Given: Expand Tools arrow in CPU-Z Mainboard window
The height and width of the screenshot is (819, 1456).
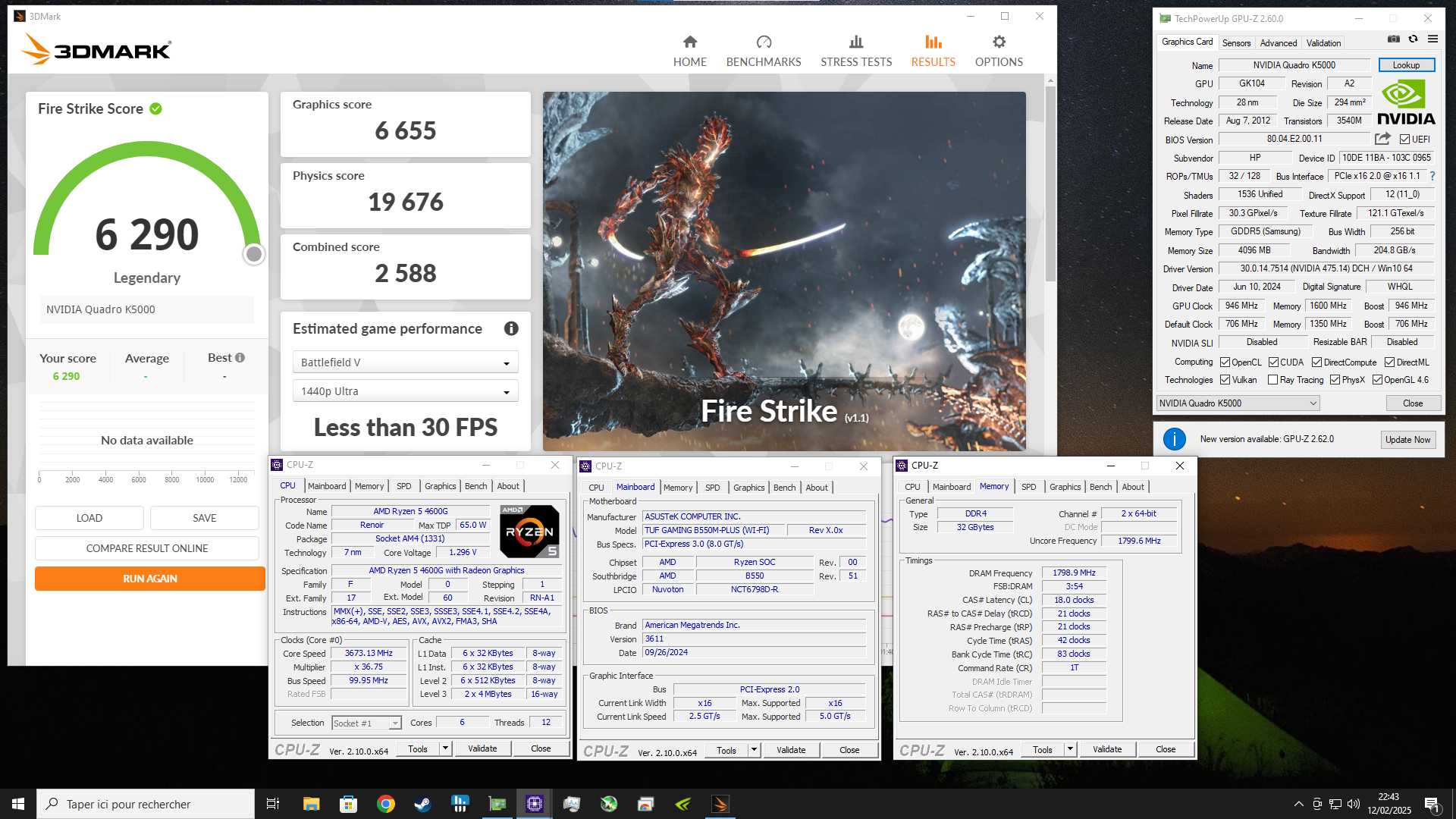Looking at the screenshot, I should tap(755, 750).
